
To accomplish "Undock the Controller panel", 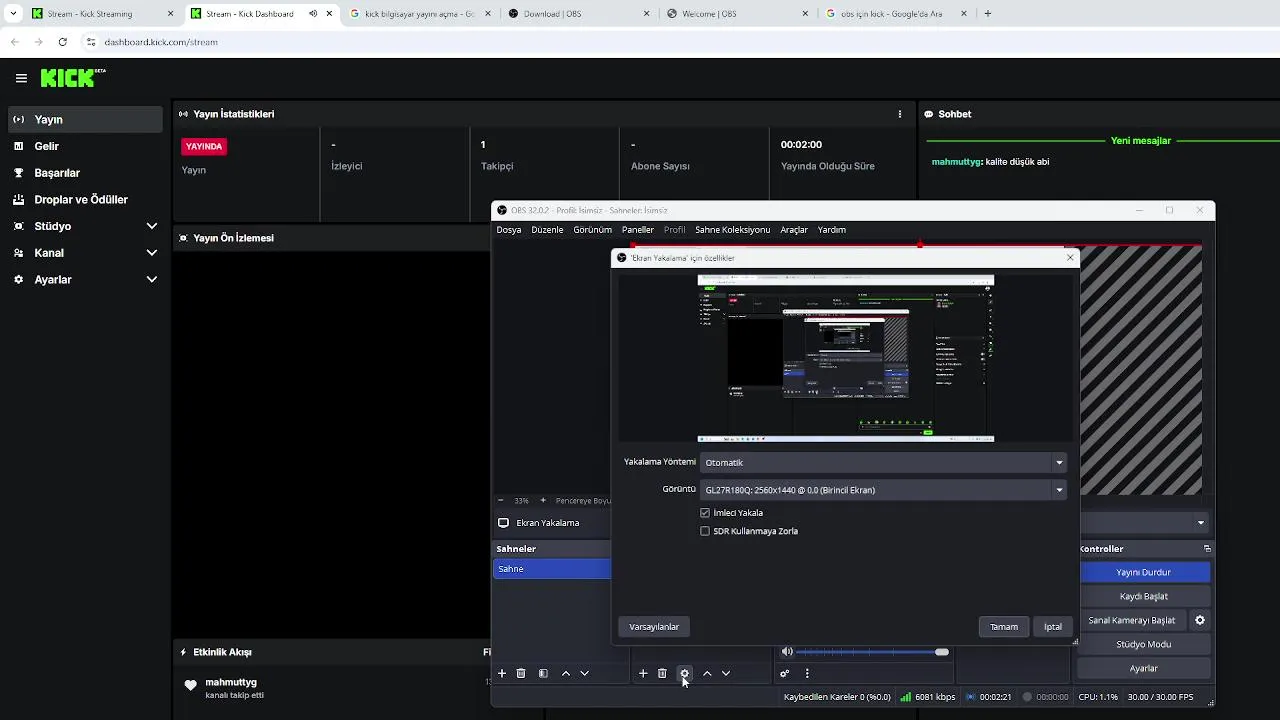I will click(1207, 549).
